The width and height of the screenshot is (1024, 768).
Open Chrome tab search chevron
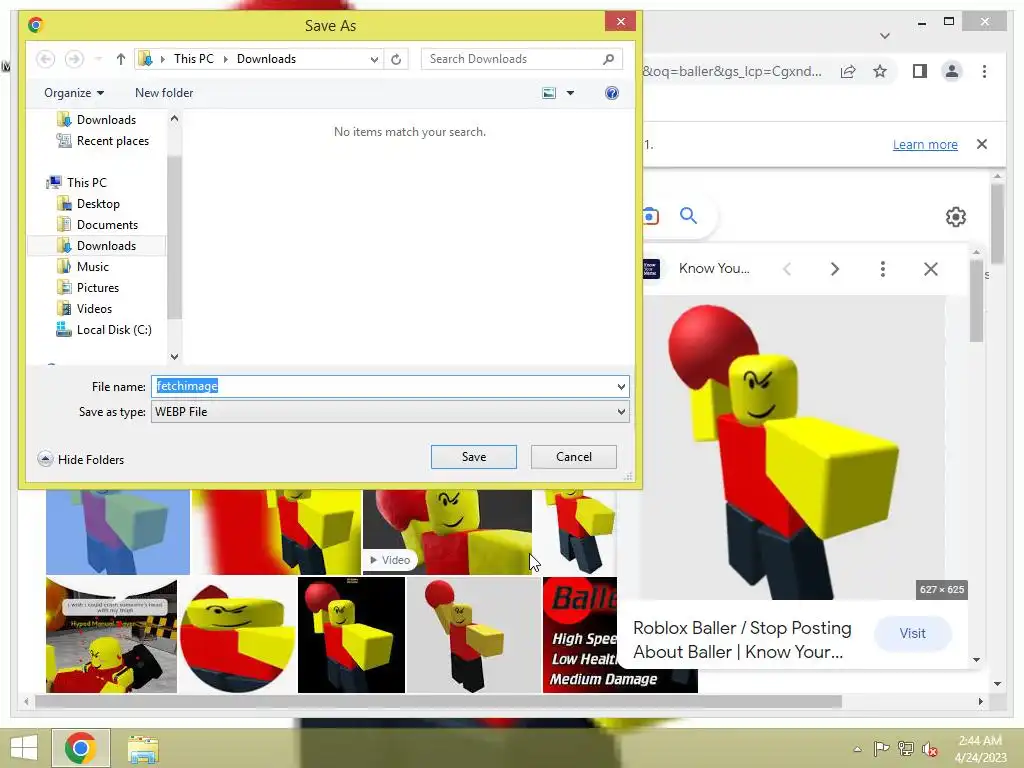[884, 35]
